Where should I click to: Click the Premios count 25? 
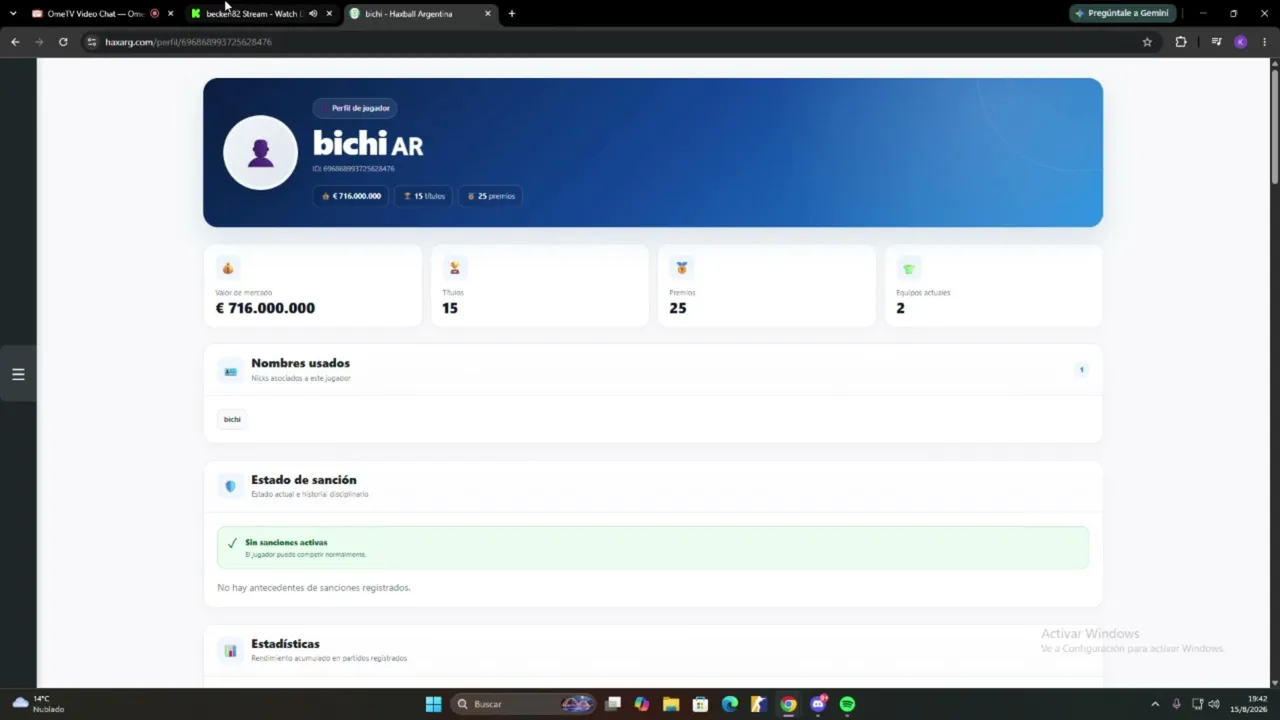(x=678, y=308)
